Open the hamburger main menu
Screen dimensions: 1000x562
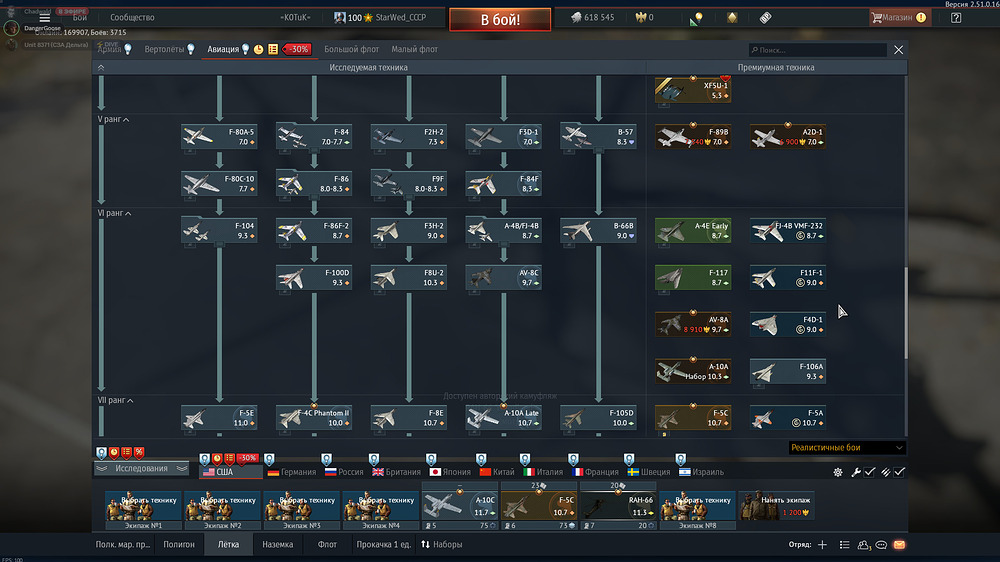[44, 18]
